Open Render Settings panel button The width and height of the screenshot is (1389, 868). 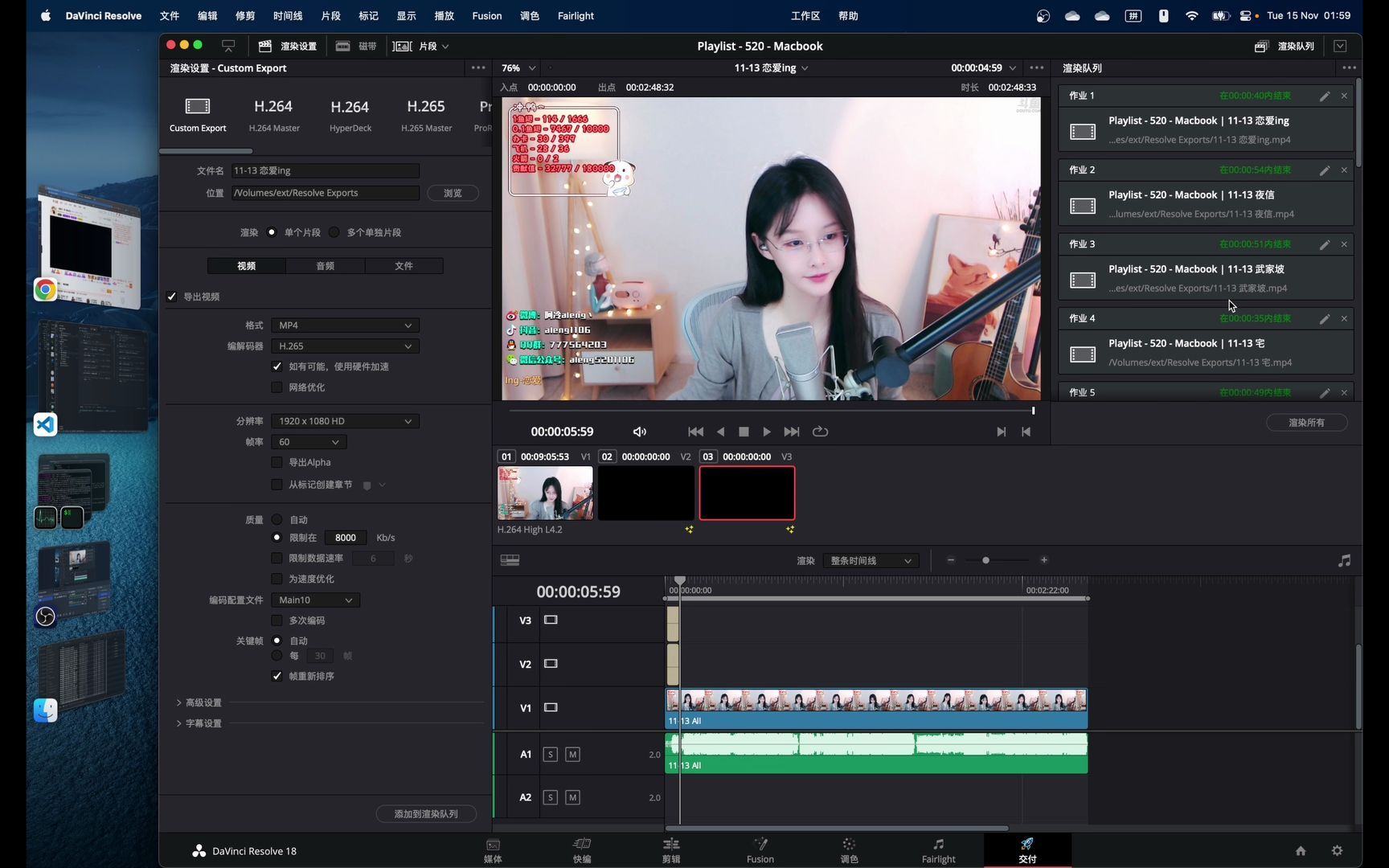(288, 46)
